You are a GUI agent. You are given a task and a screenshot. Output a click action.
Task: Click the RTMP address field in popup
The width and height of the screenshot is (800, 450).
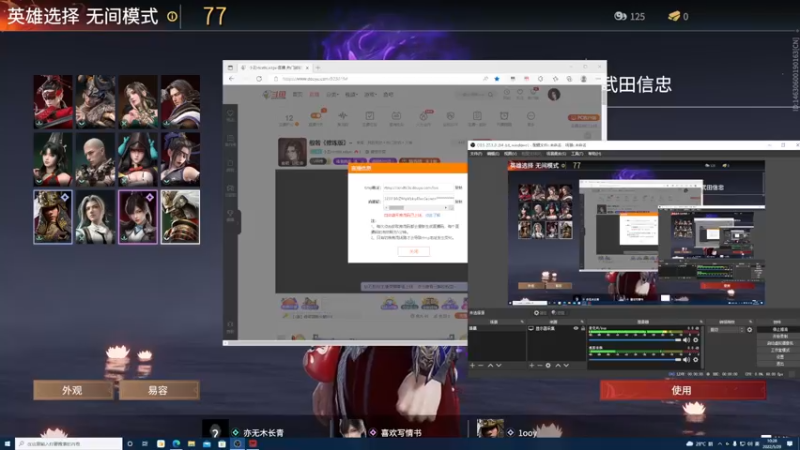[x=418, y=187]
